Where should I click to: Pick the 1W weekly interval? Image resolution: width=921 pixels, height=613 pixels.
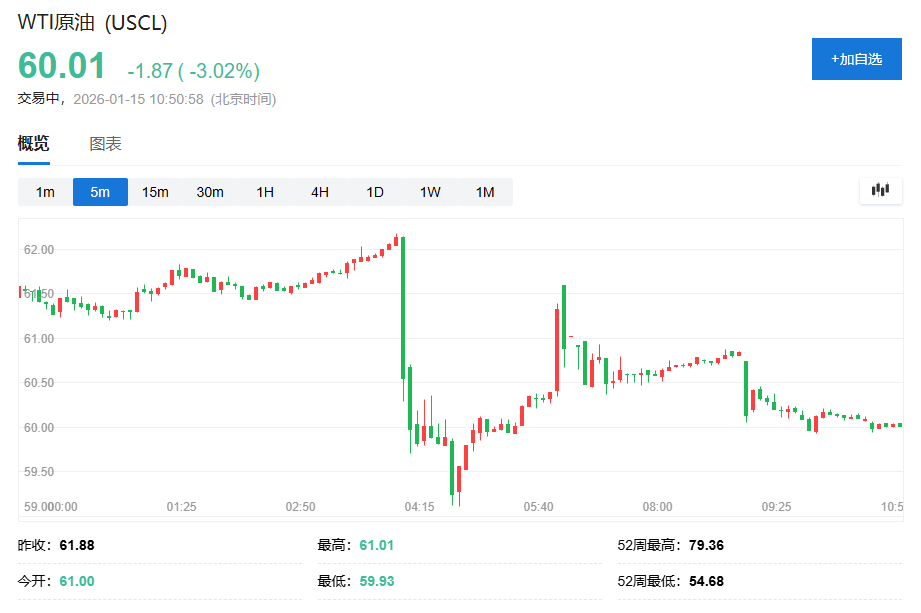click(x=430, y=192)
